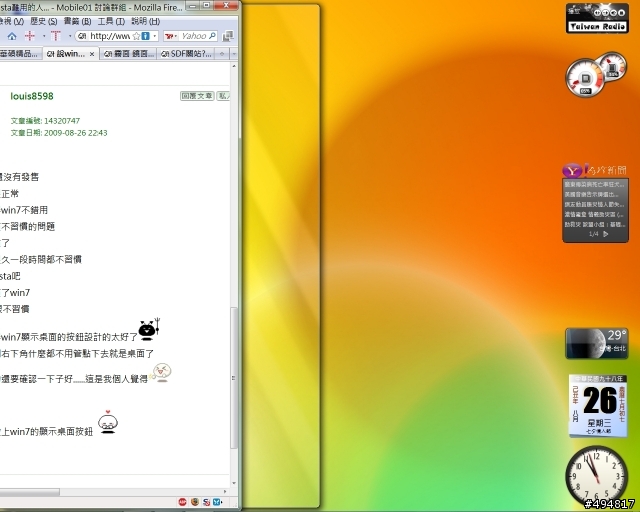Close the active 說win... tab
Screen dimensions: 640x512
click(x=92, y=54)
